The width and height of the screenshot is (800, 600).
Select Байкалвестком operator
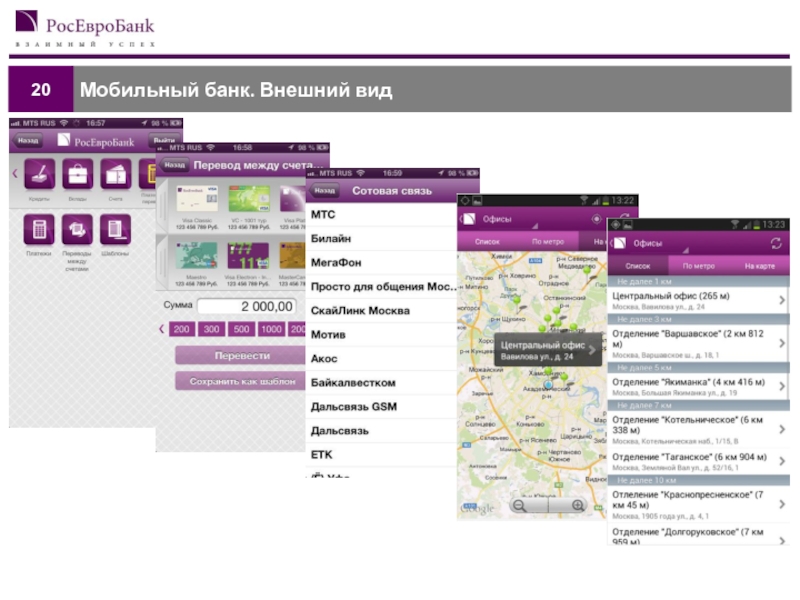381,383
